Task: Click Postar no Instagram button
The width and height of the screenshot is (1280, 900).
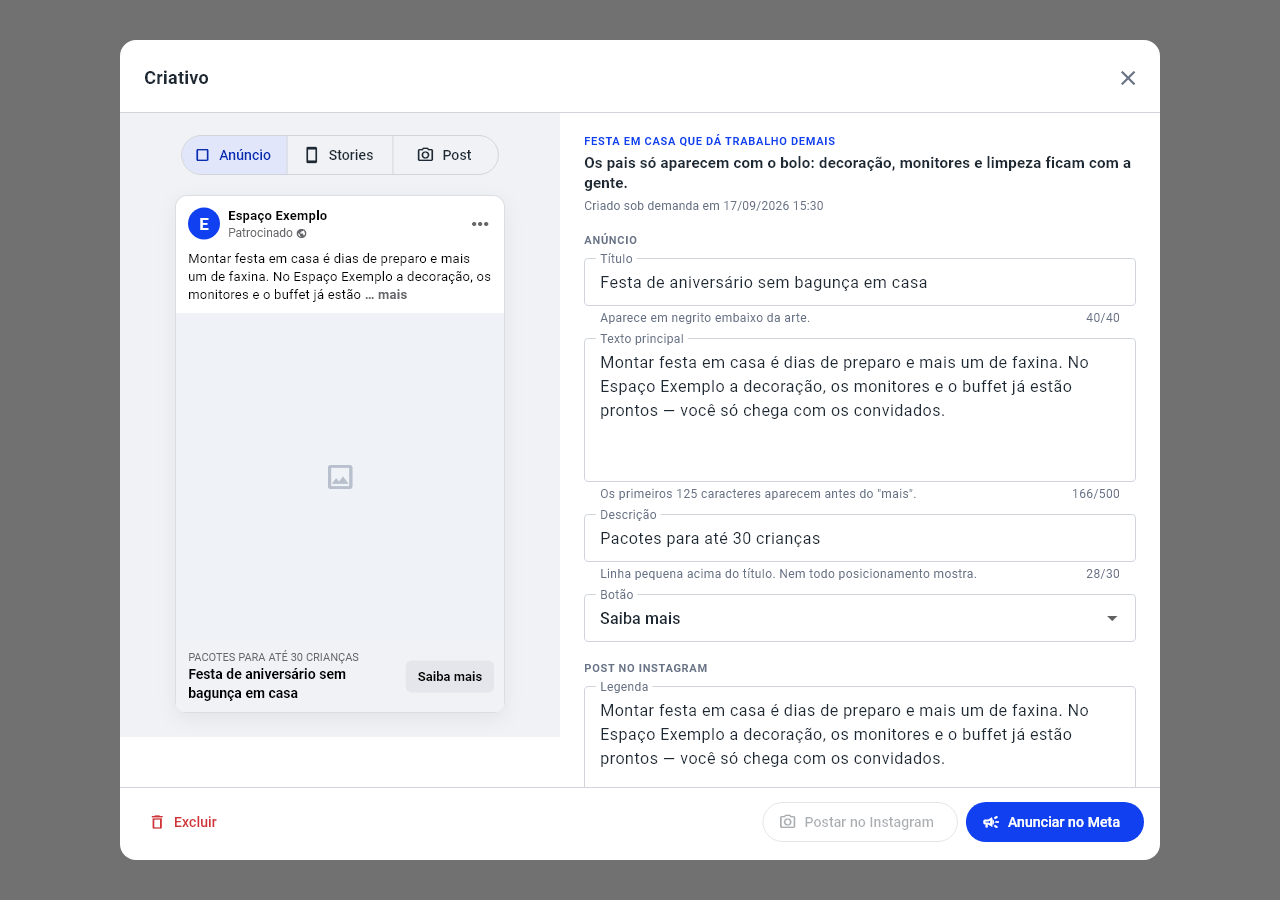Action: pos(860,822)
